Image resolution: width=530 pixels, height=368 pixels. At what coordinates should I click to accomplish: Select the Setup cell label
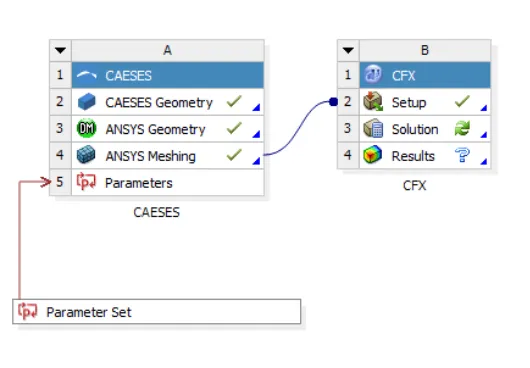(x=409, y=102)
